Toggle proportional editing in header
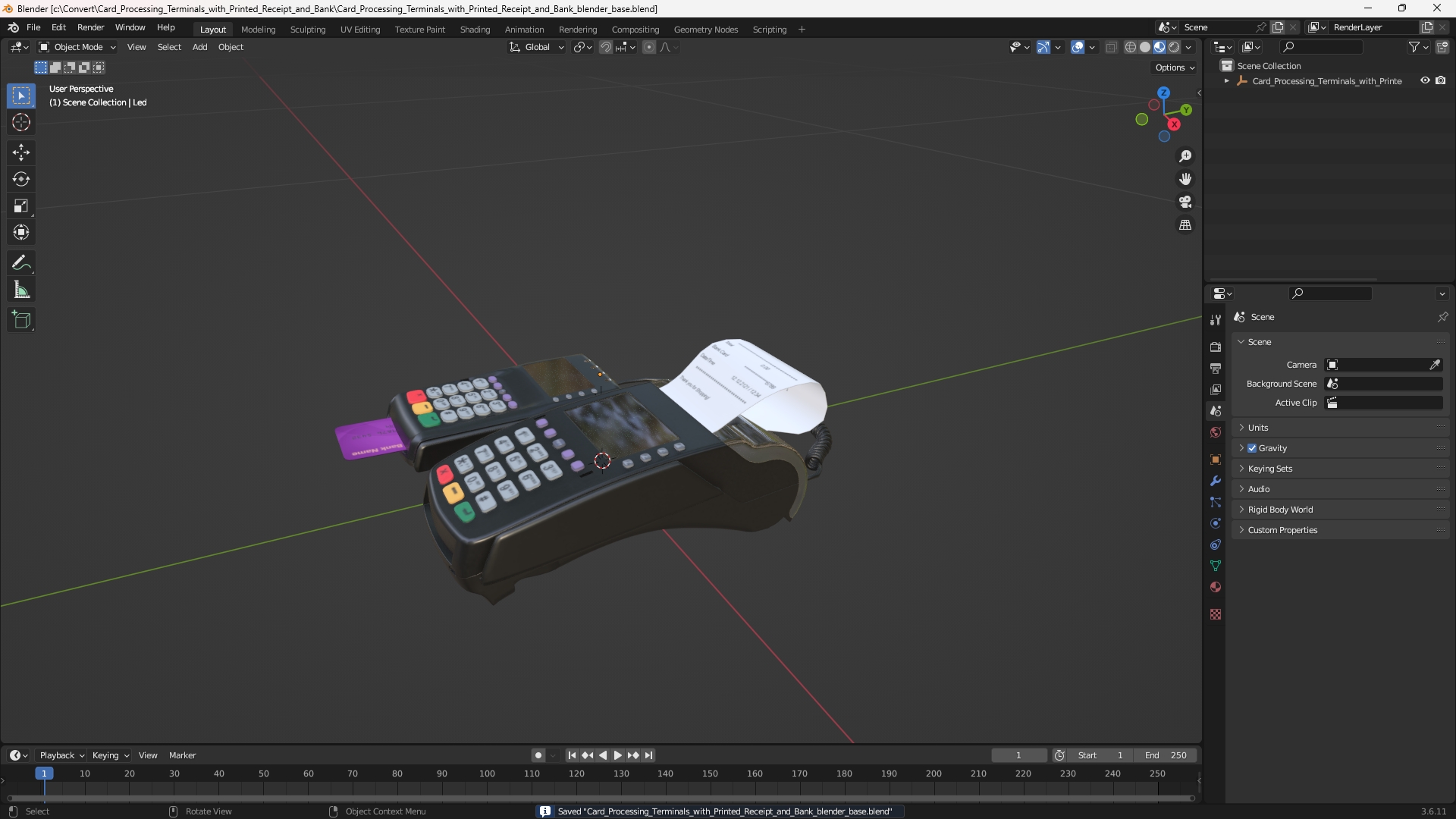This screenshot has width=1456, height=819. click(x=649, y=47)
